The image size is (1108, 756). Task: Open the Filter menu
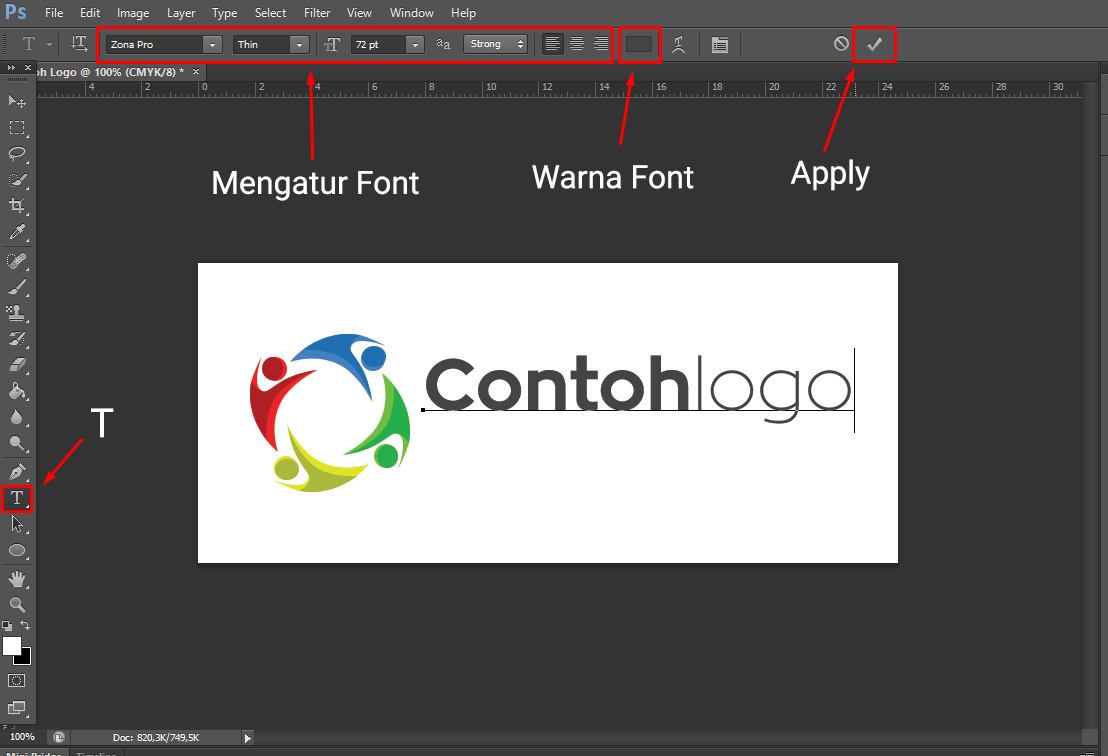(x=316, y=13)
